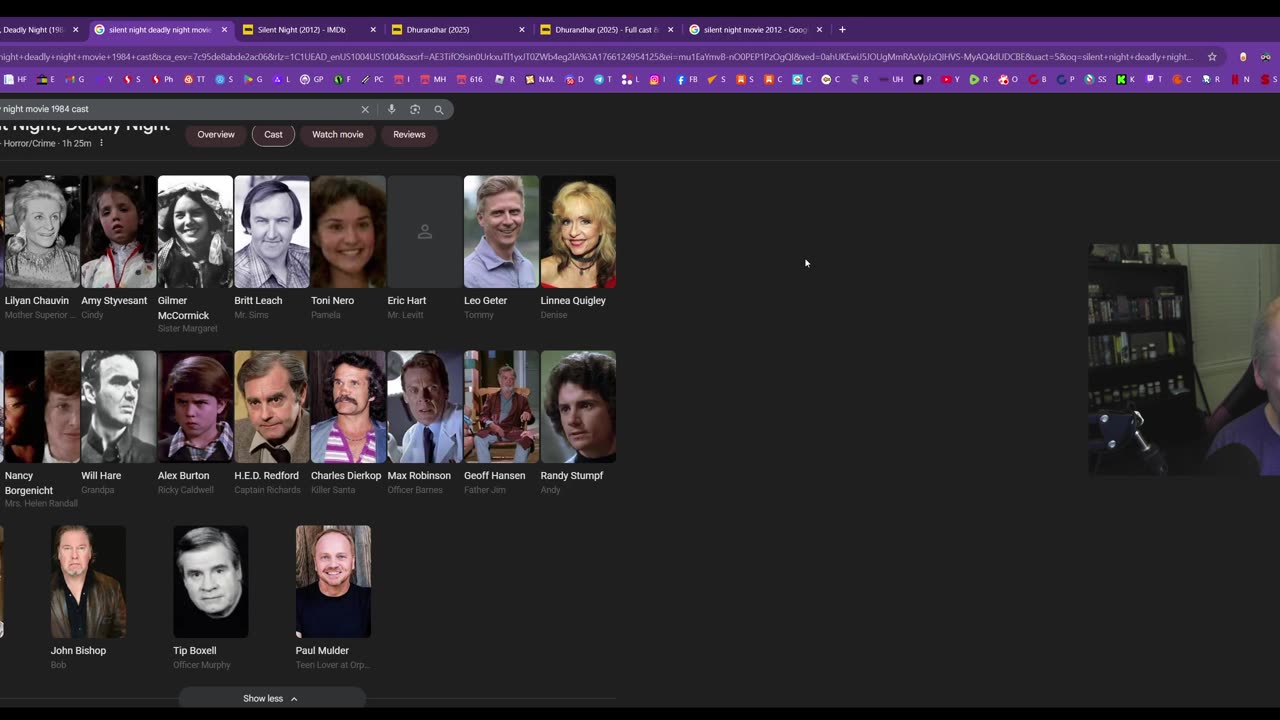Open the Kick K bookmark

[x=1126, y=79]
